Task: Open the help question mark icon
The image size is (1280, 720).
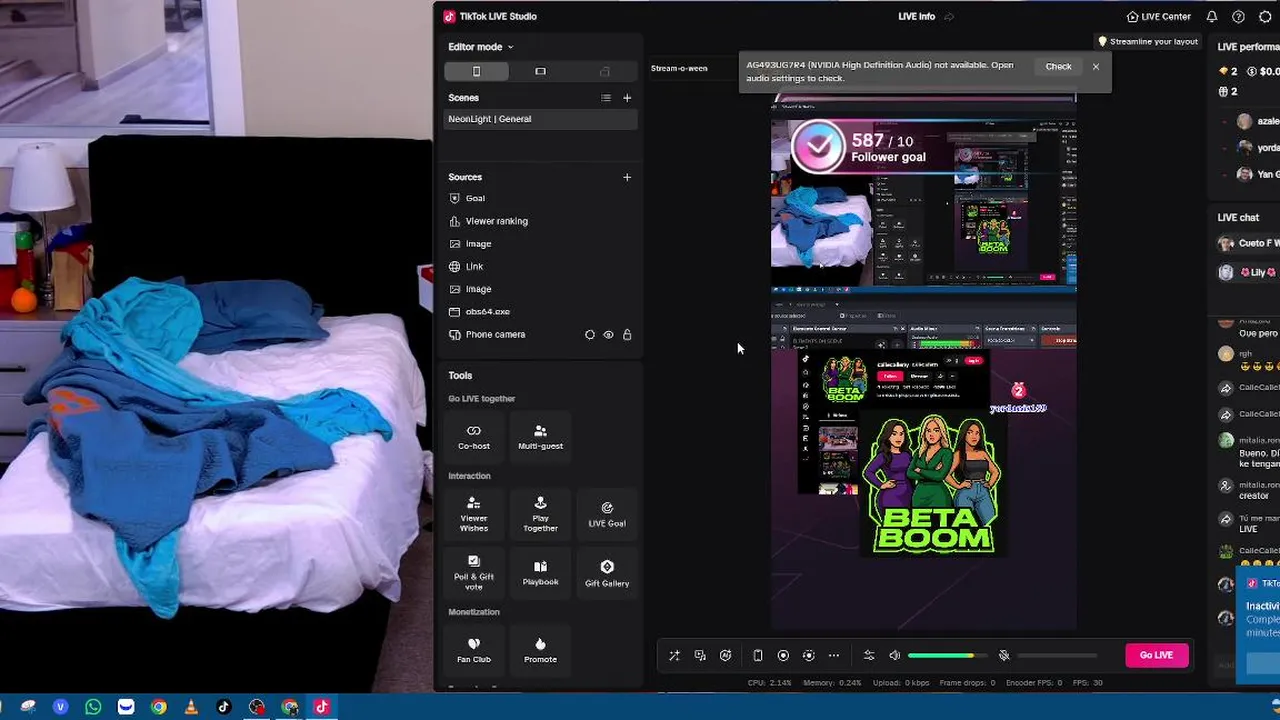Action: click(1238, 17)
